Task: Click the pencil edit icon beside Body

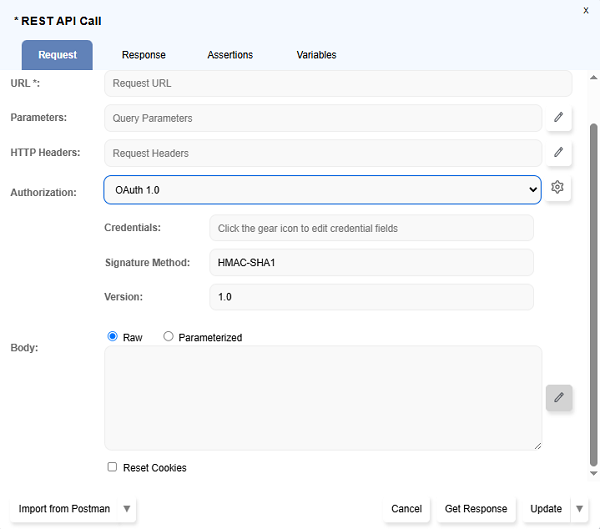Action: click(x=559, y=398)
